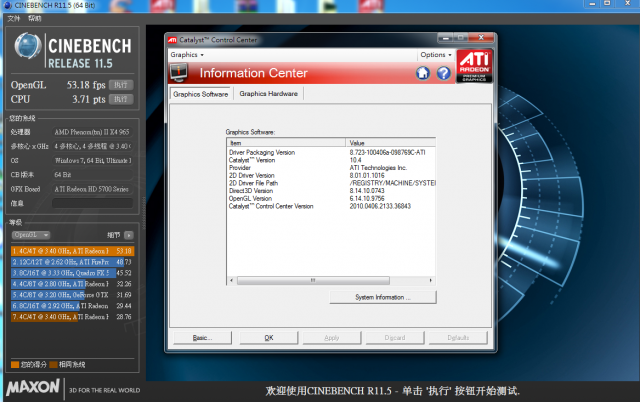Viewport: 640px width, 402px height.
Task: Run the OpenGL benchmark button
Action: 121,85
